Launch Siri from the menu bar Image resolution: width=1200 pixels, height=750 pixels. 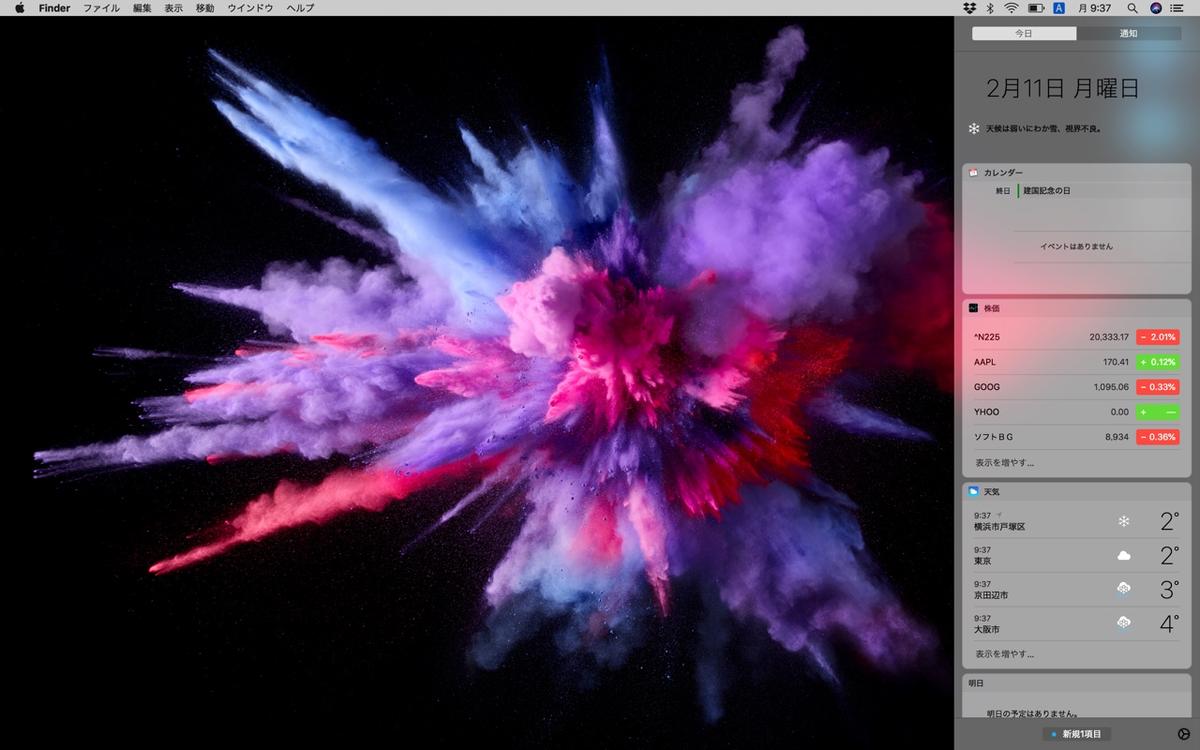pyautogui.click(x=1156, y=8)
